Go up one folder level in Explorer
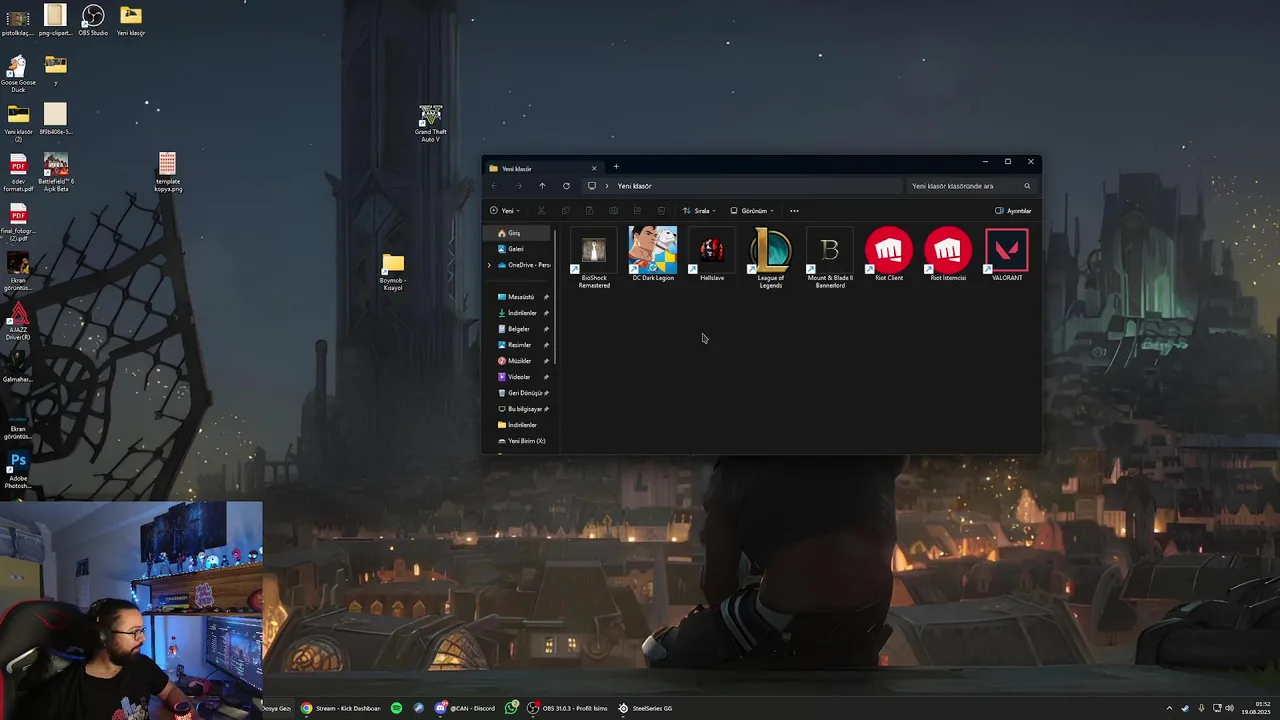1280x720 pixels. [542, 186]
